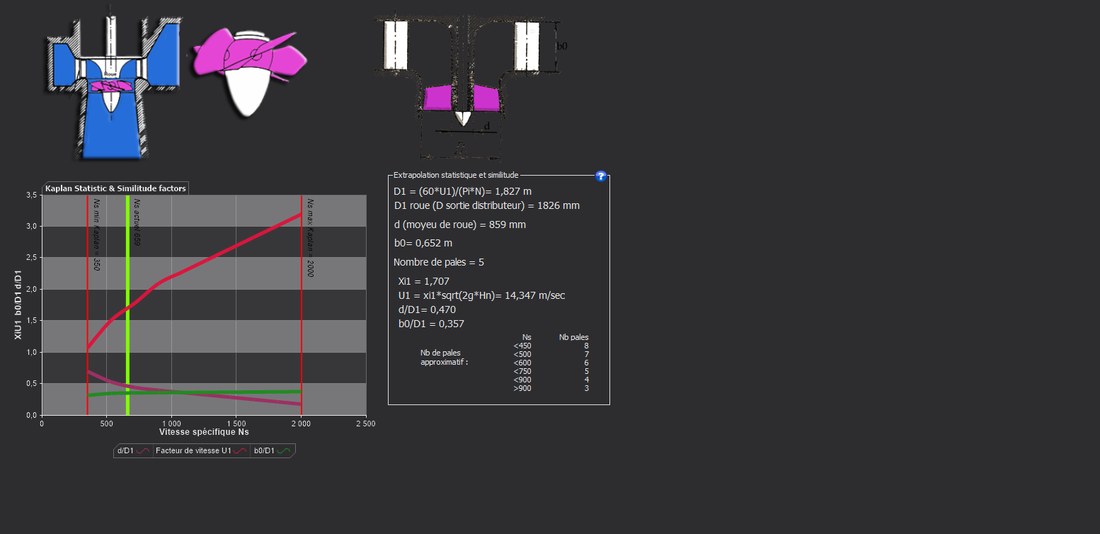The width and height of the screenshot is (1100, 534).
Task: Select the green Ns actuel marker line
Action: pyautogui.click(x=128, y=305)
